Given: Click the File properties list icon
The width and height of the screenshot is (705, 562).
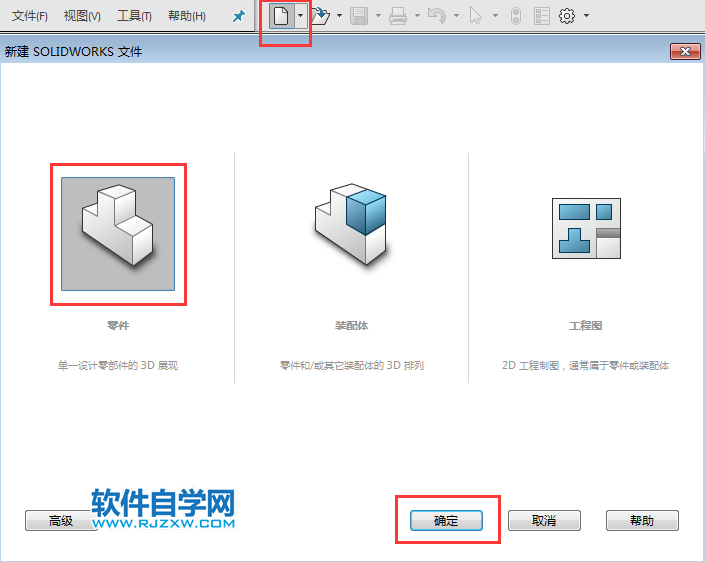Looking at the screenshot, I should (x=541, y=16).
